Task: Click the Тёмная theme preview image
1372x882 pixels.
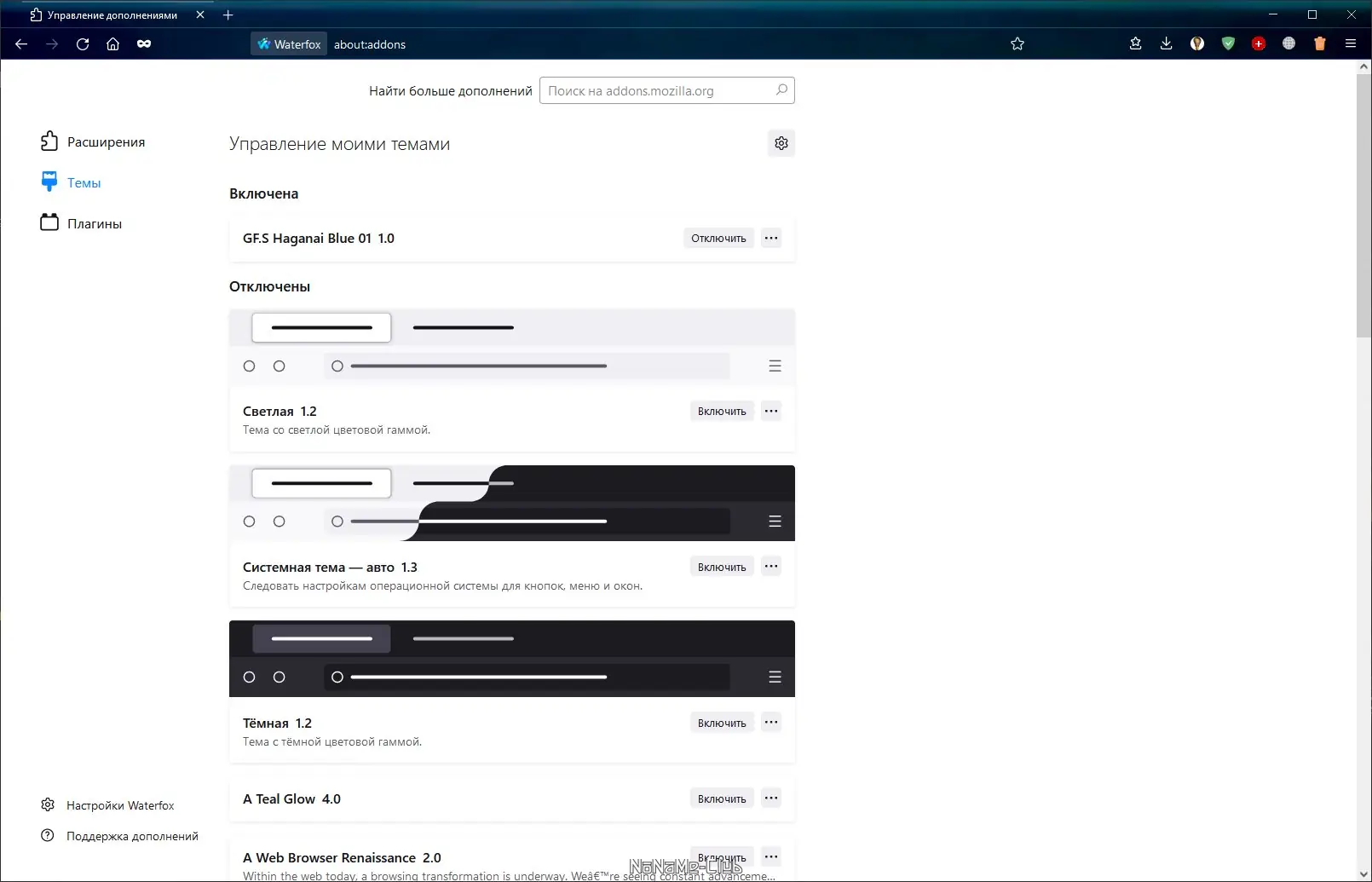Action: (512, 659)
